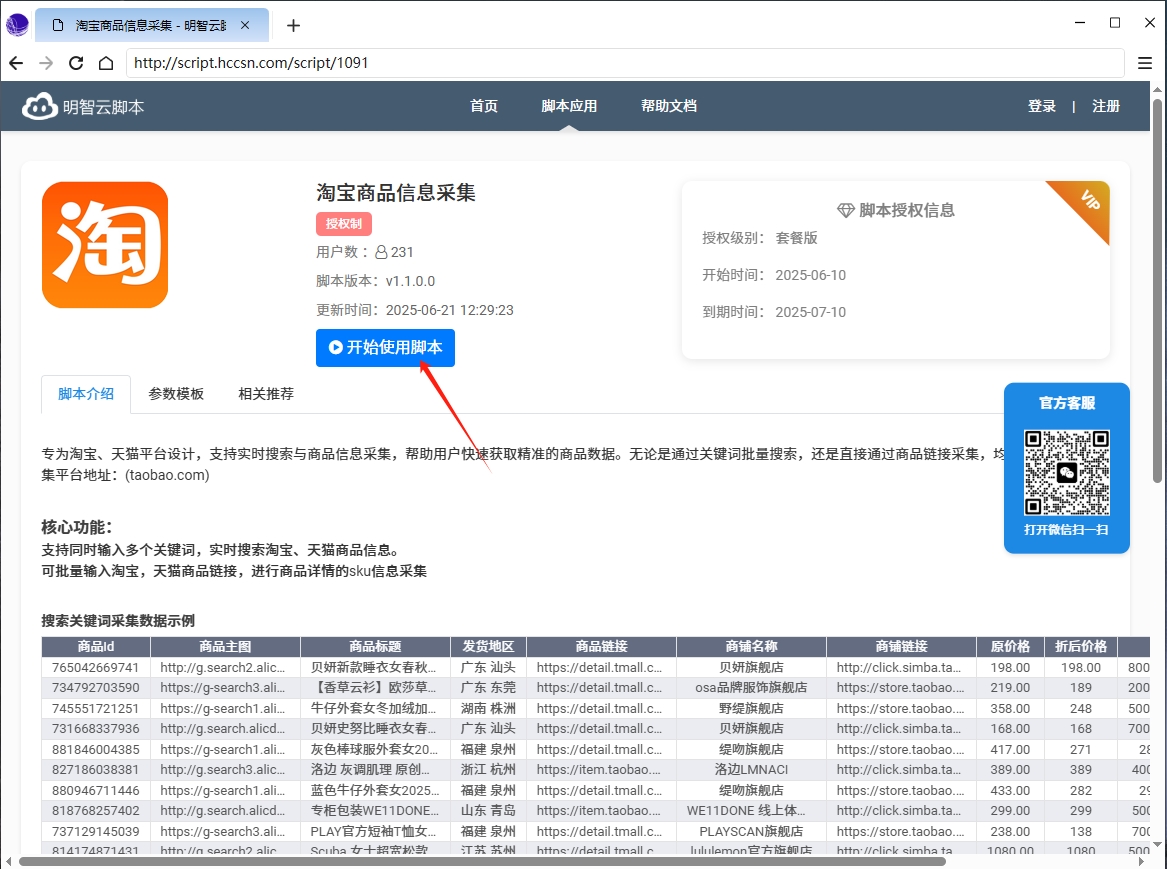Screen dimensions: 1167x869
Task: Open the browser hamburger menu
Action: [1145, 63]
